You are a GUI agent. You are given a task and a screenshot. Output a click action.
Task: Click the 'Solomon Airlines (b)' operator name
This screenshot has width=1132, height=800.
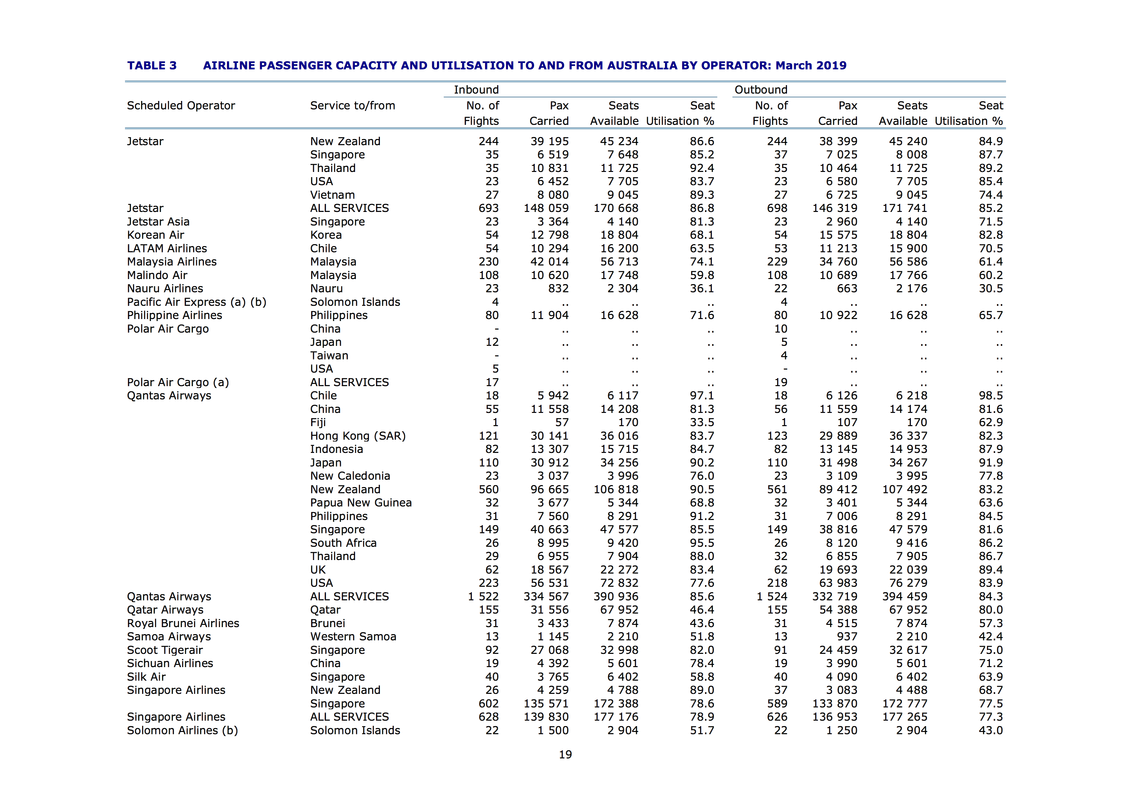[183, 730]
